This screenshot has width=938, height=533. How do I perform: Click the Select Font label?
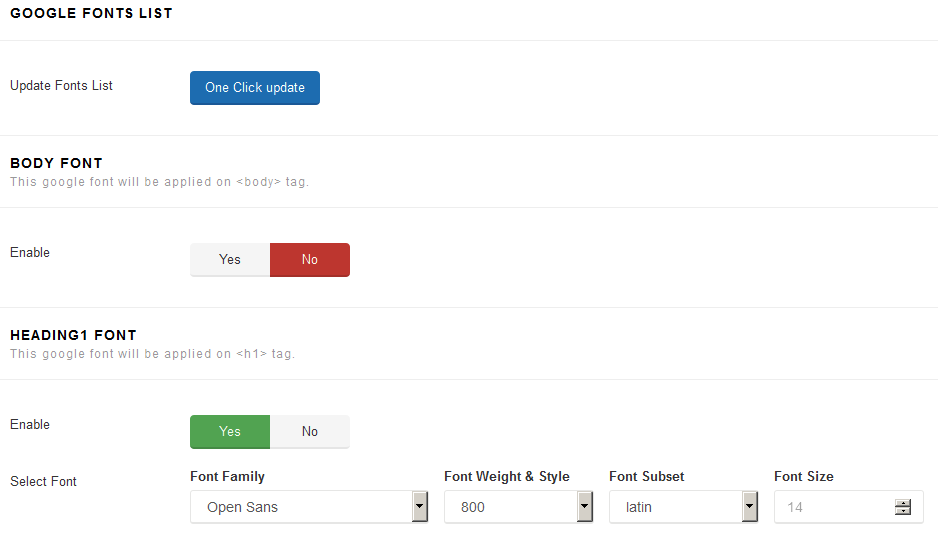click(43, 482)
